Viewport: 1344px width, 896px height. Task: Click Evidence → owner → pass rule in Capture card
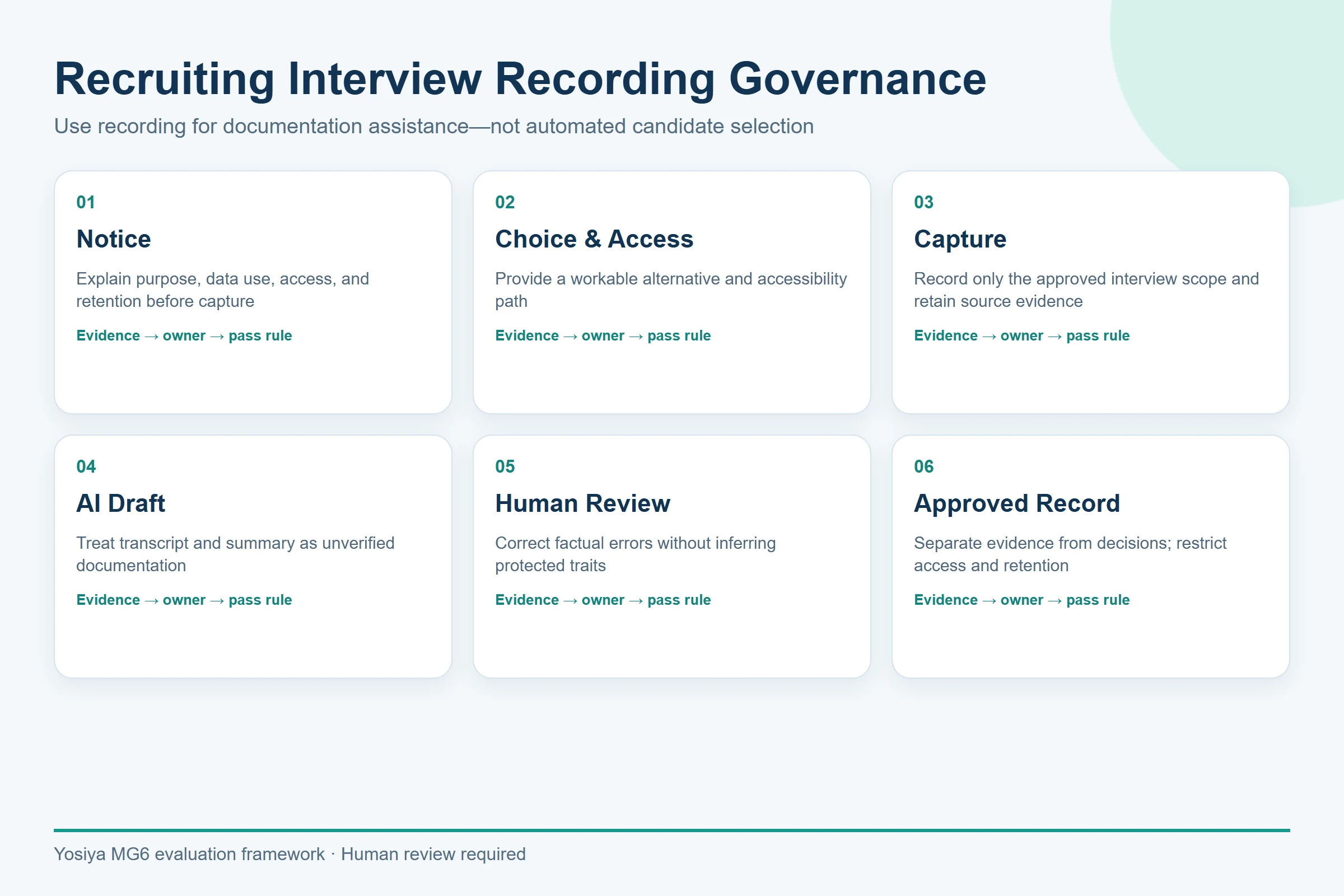coord(1021,336)
